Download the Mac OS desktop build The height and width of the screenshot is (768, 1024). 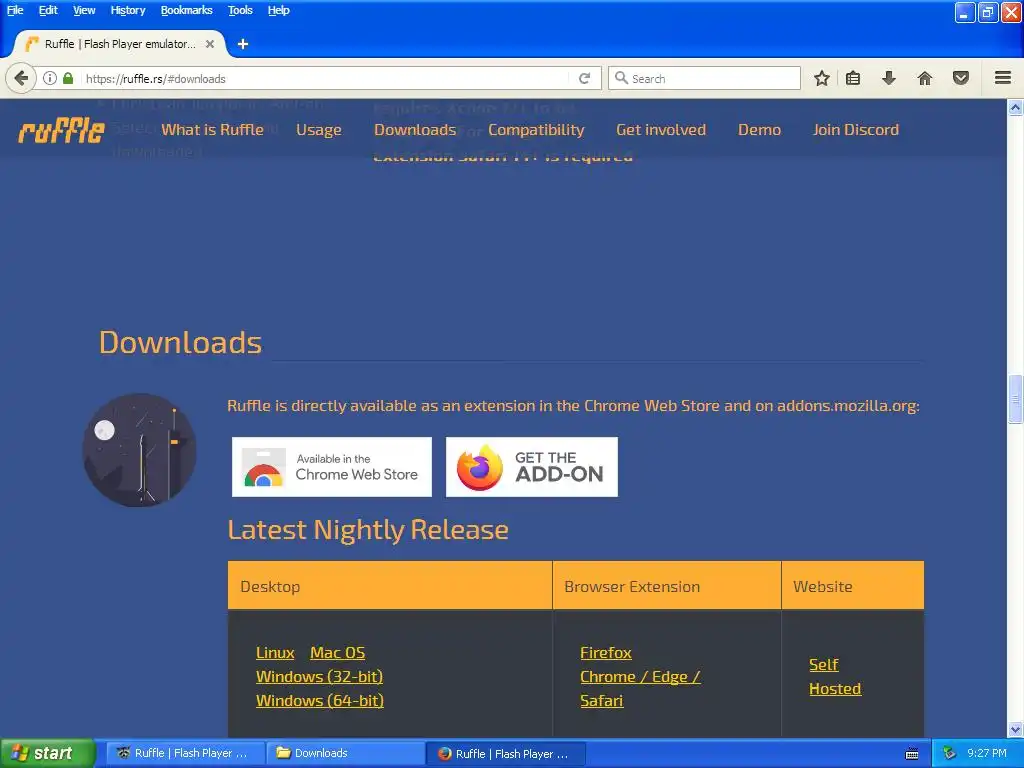click(338, 652)
